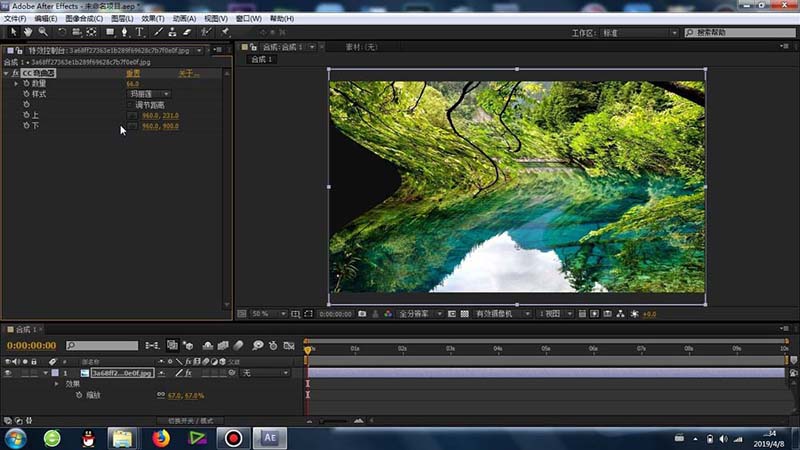Screen dimensions: 800x450
Task: Select the Brush tool
Action: (x=158, y=32)
